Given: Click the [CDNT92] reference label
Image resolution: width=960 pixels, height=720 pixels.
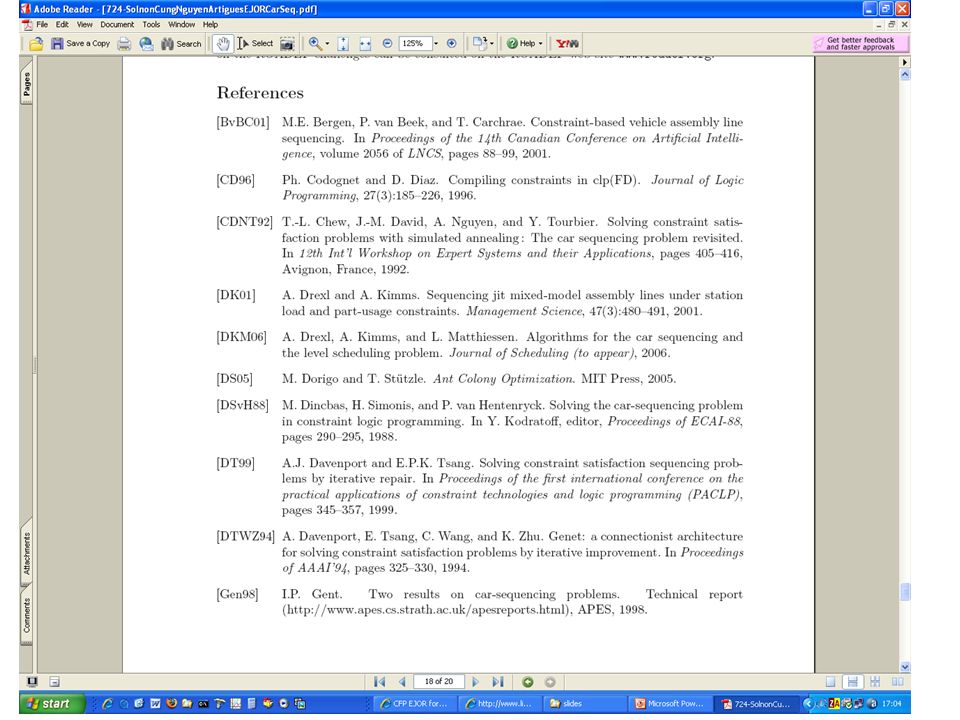Looking at the screenshot, I should click(244, 222).
